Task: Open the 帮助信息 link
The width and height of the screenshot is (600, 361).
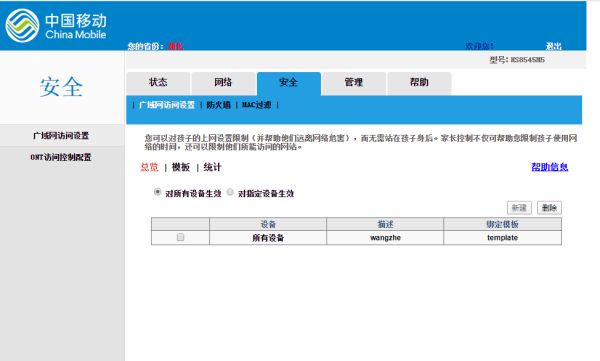Action: coord(550,167)
